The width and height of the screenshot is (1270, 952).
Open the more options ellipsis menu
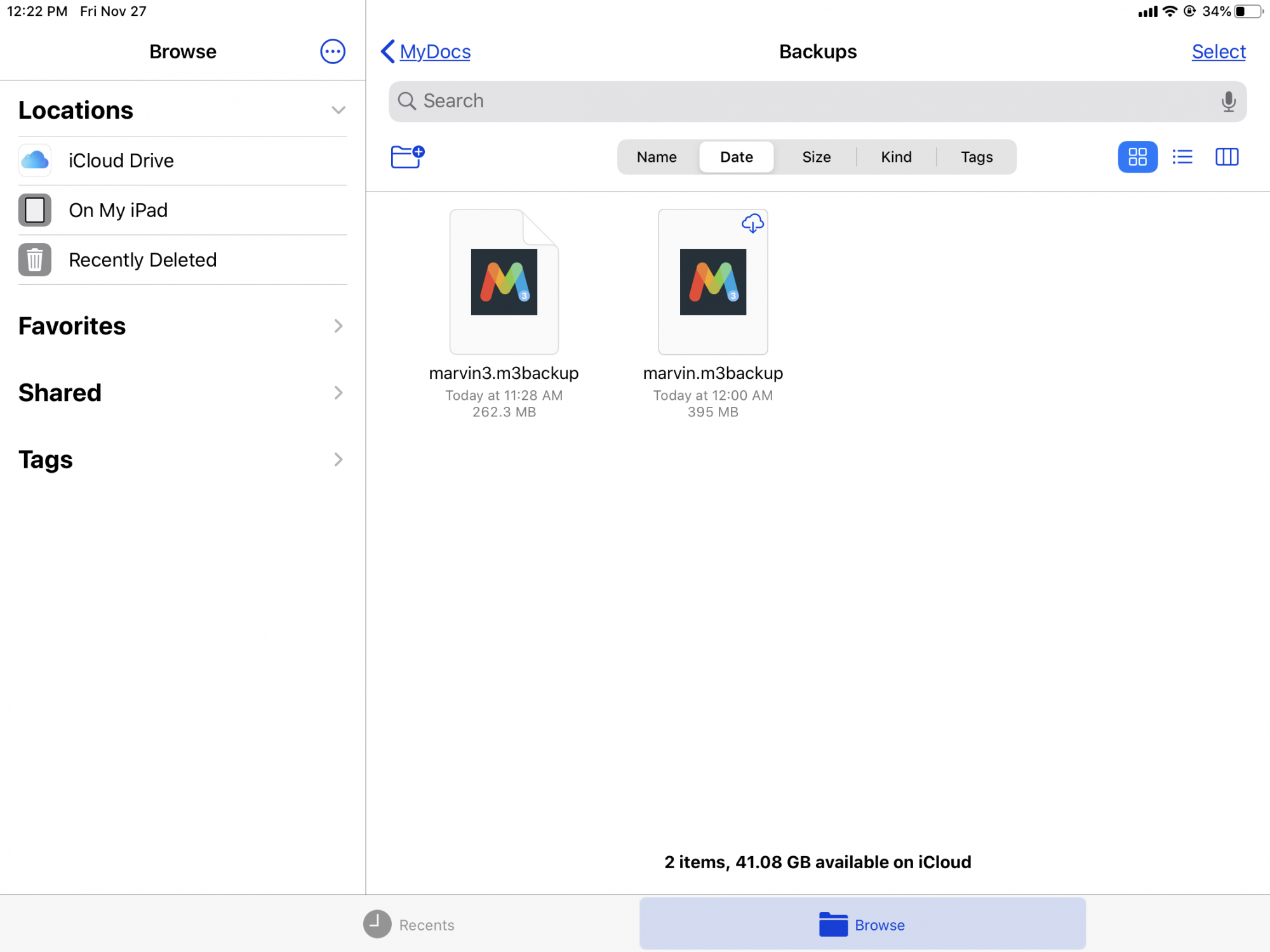pyautogui.click(x=333, y=51)
